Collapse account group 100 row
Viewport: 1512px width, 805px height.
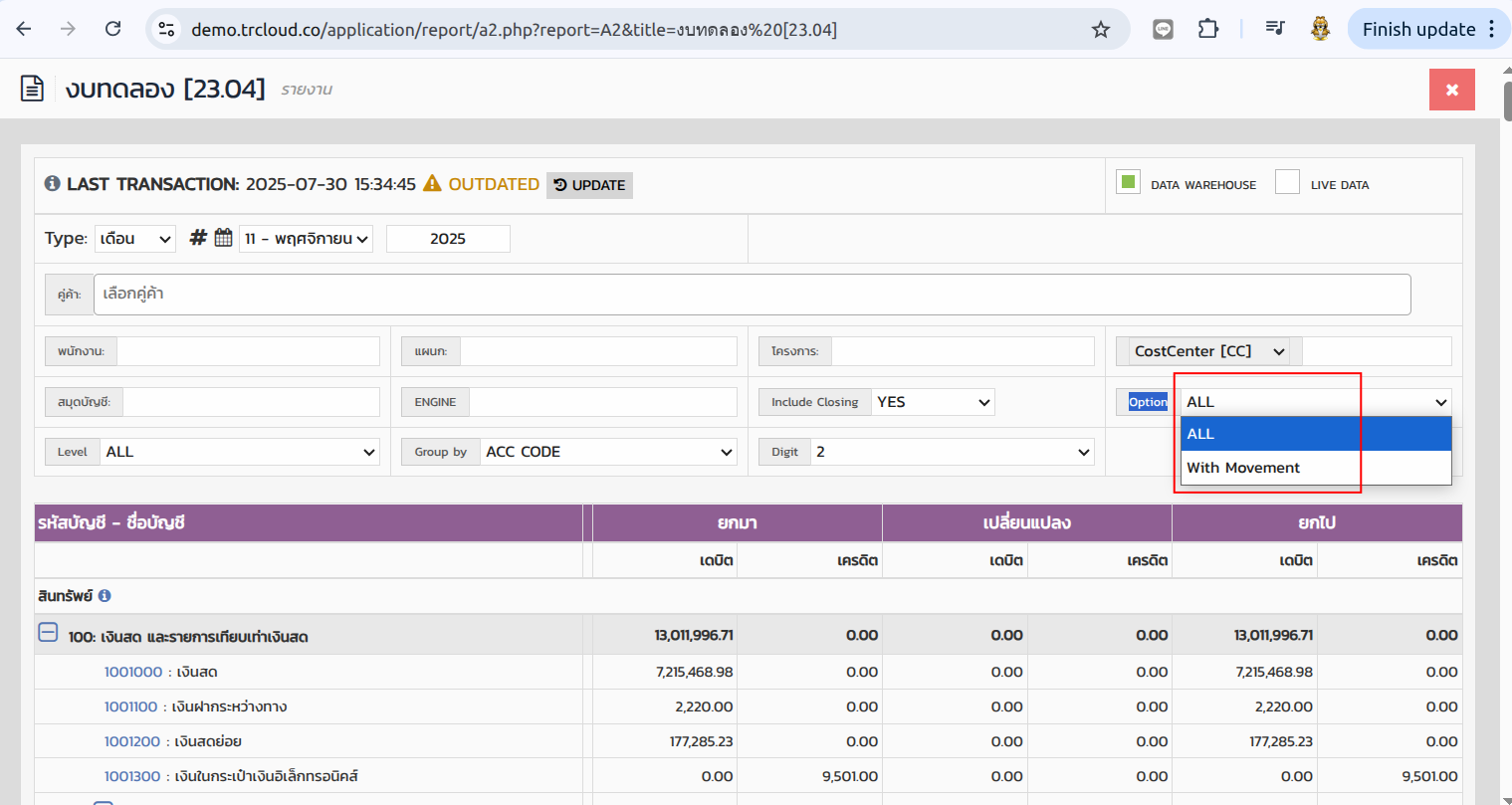point(48,633)
